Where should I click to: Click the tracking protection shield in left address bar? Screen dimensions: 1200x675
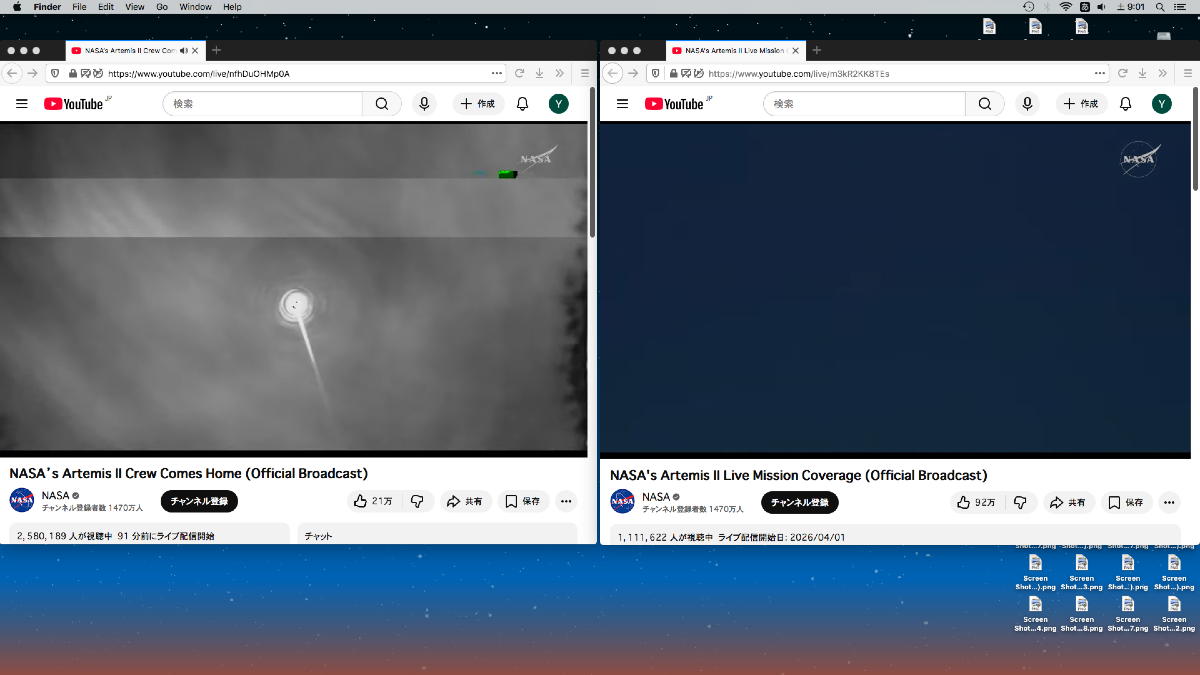click(x=54, y=73)
